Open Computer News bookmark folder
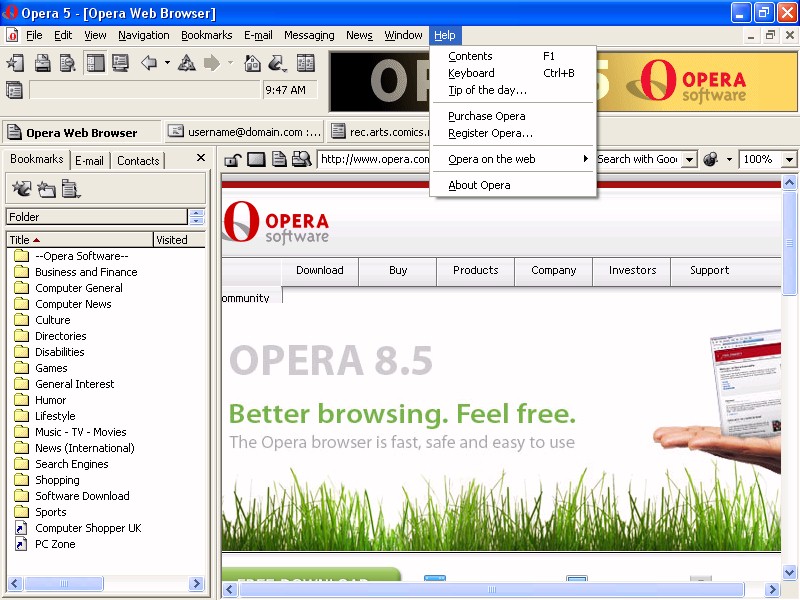Screen dimensions: 800x600 (73, 304)
